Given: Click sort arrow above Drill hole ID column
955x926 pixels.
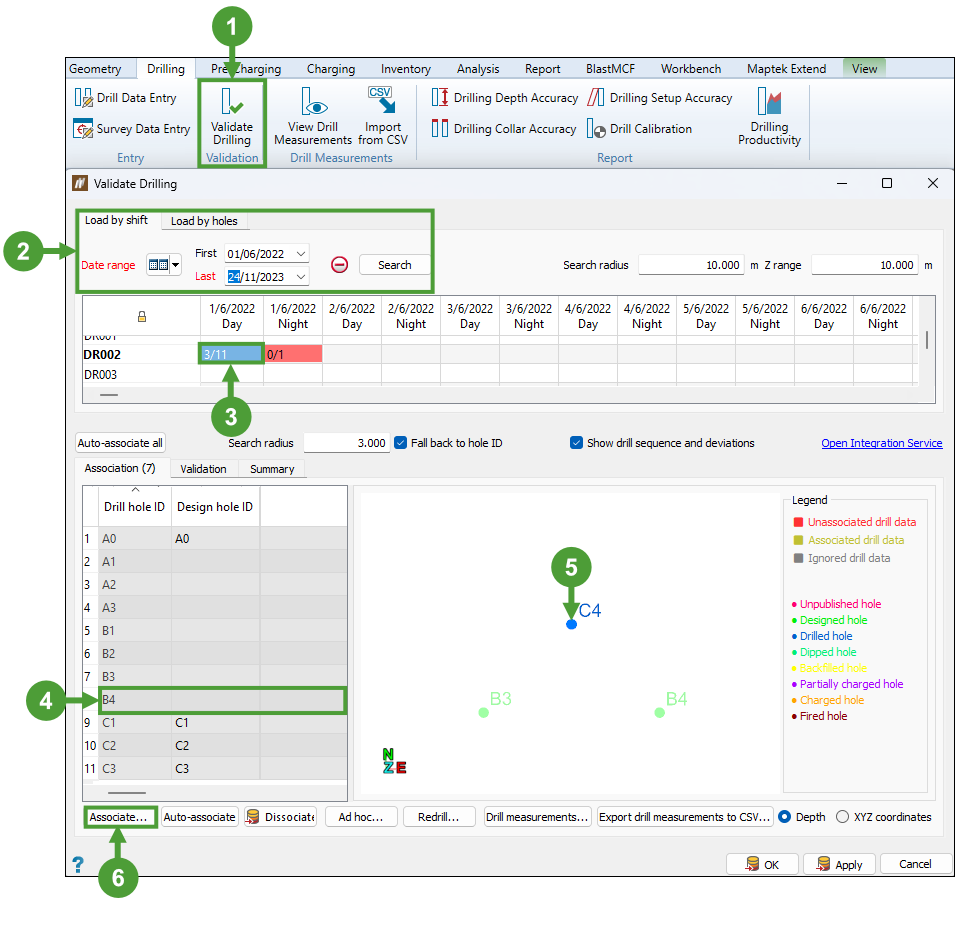Looking at the screenshot, I should tap(135, 489).
